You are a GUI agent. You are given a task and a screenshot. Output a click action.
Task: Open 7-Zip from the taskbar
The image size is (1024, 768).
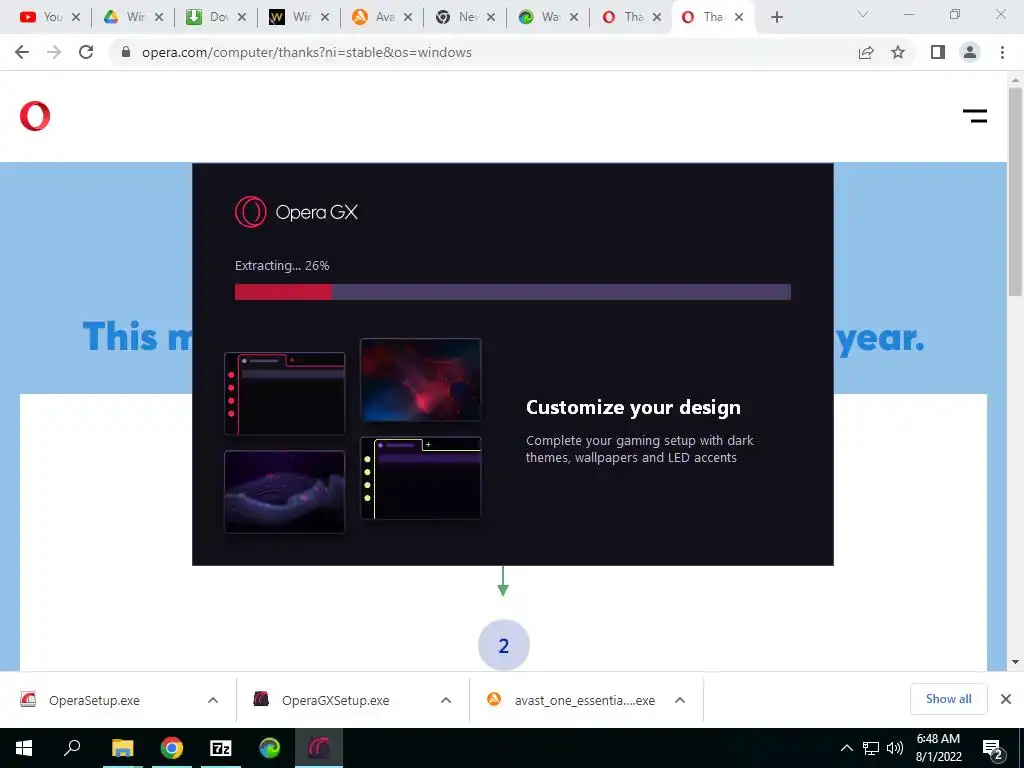click(221, 748)
